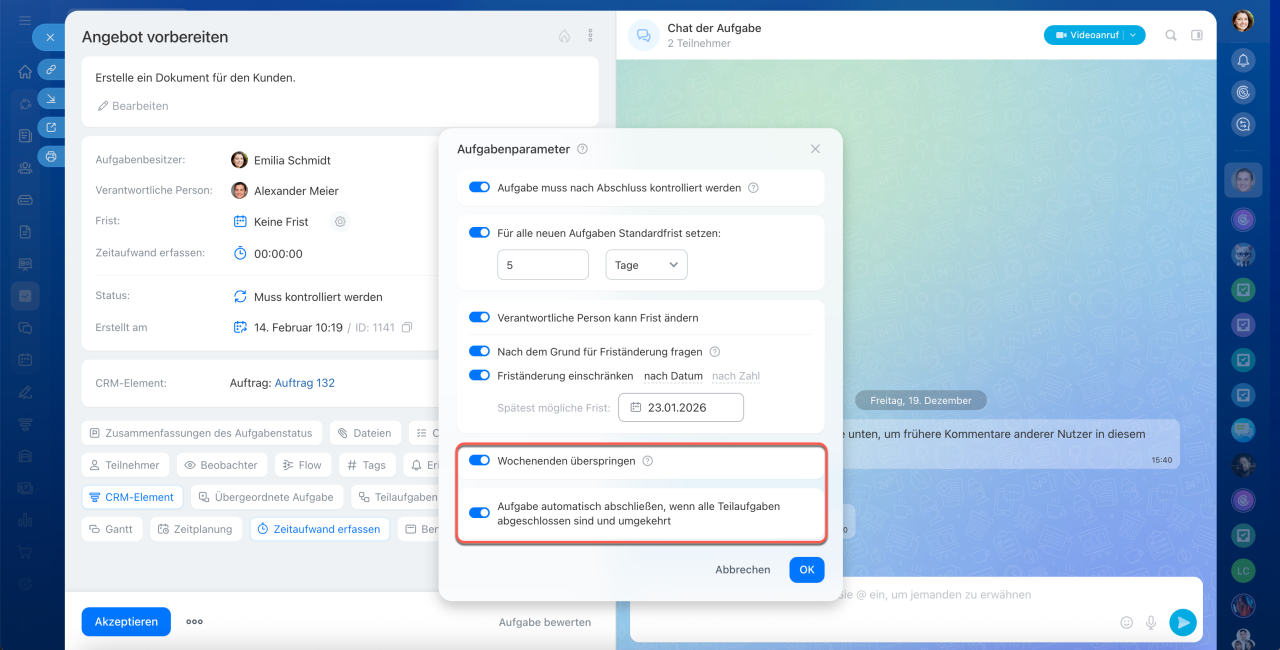Click the notifications bell icon
Image resolution: width=1280 pixels, height=650 pixels.
pos(1243,60)
